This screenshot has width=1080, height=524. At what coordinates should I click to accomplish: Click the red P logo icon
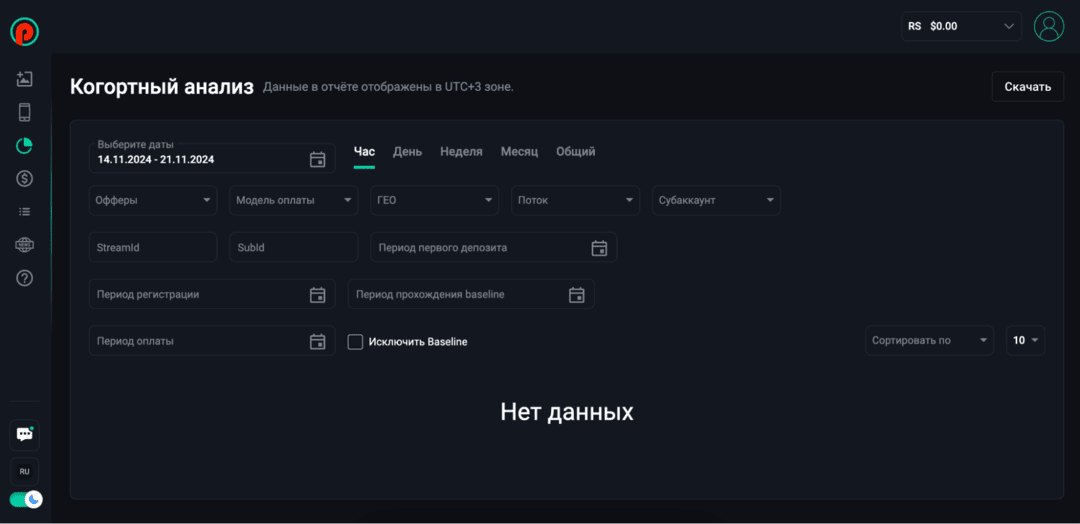tap(24, 32)
